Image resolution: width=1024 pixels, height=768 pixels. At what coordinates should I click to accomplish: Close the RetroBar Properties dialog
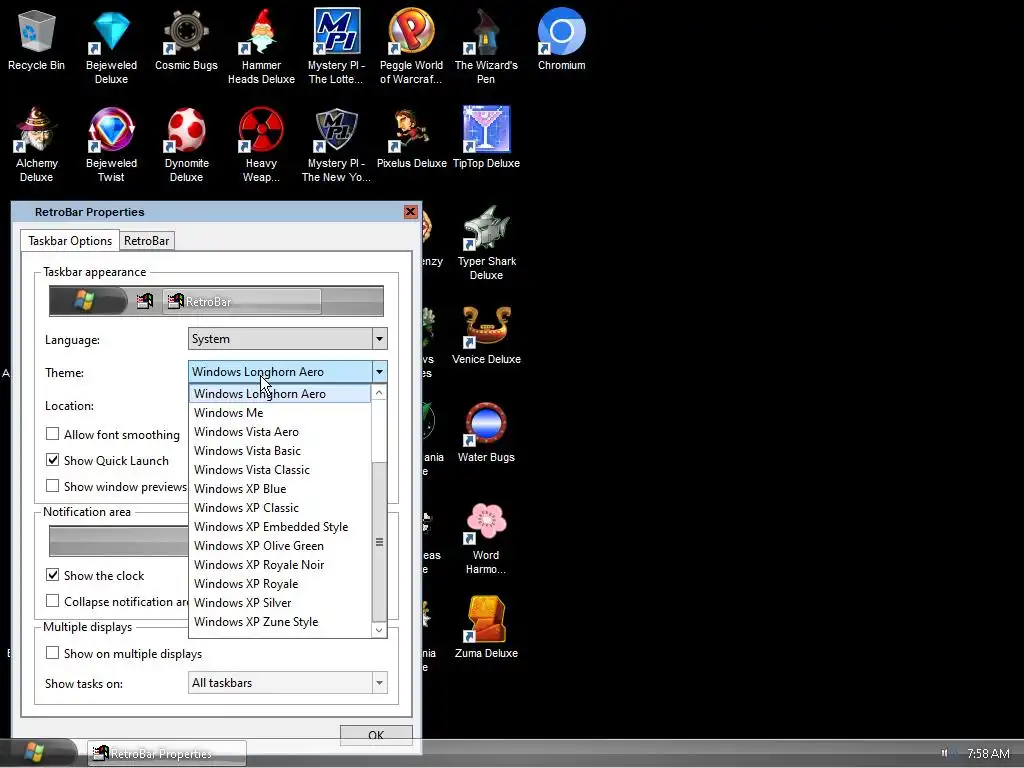[410, 212]
